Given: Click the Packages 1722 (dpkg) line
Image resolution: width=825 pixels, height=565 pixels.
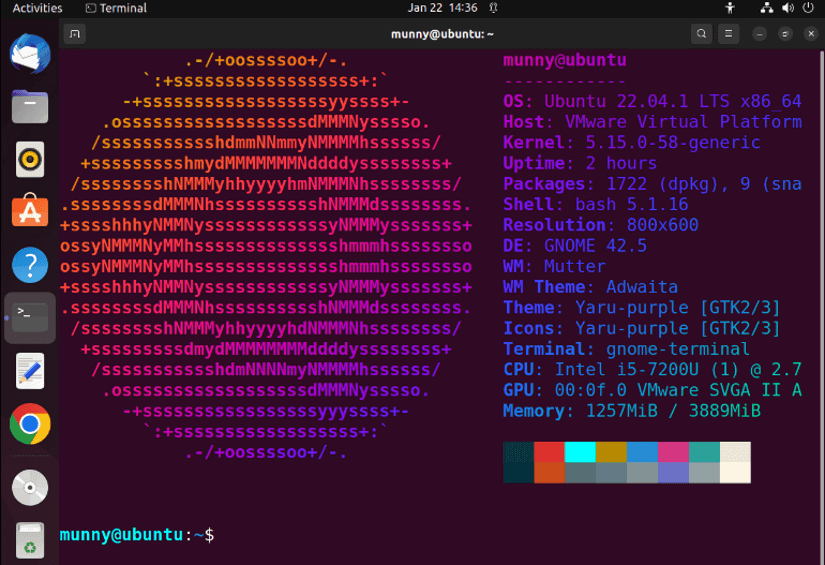Looking at the screenshot, I should (652, 184).
